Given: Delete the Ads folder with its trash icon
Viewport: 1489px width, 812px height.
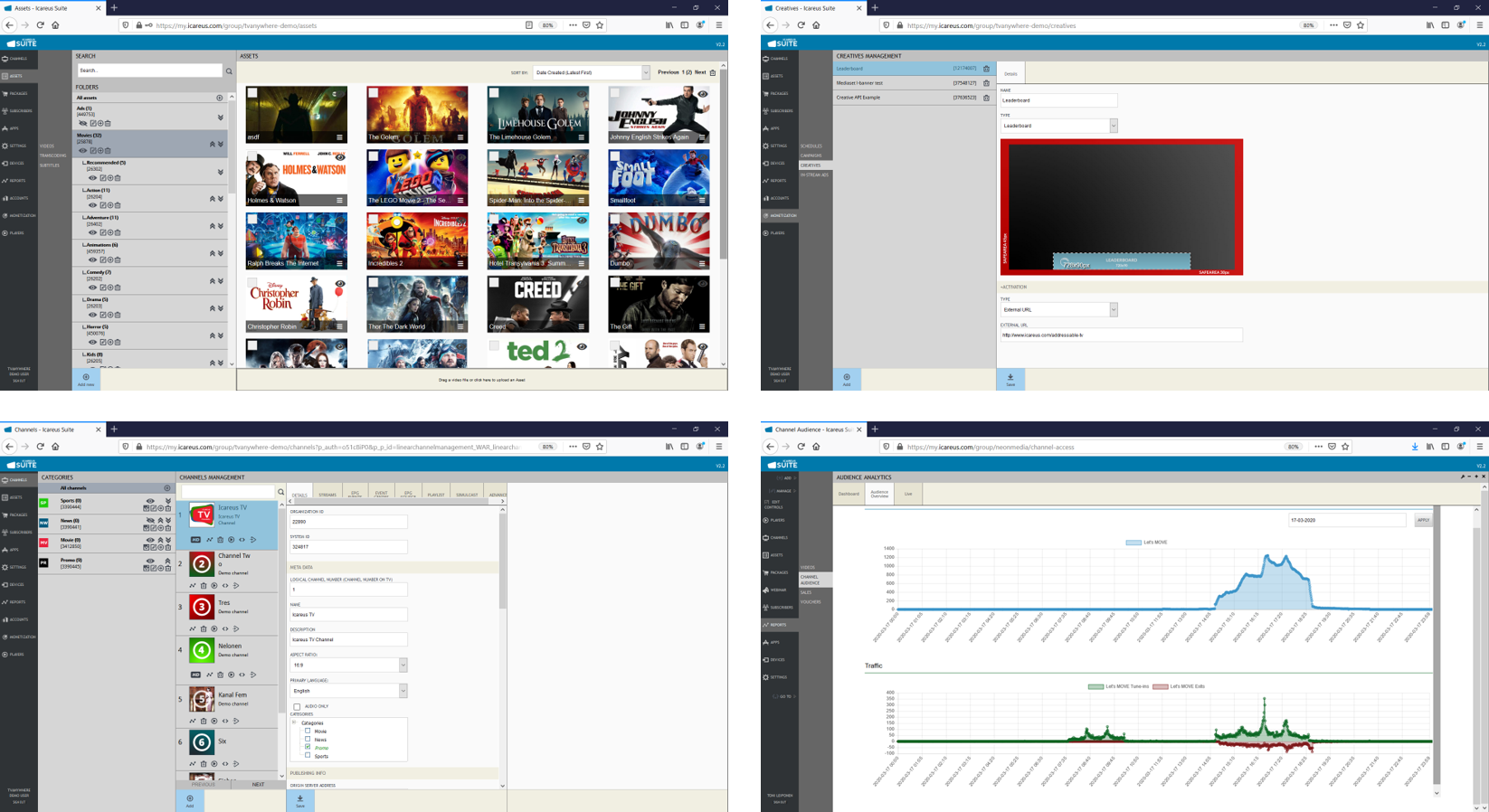Looking at the screenshot, I should tap(108, 124).
